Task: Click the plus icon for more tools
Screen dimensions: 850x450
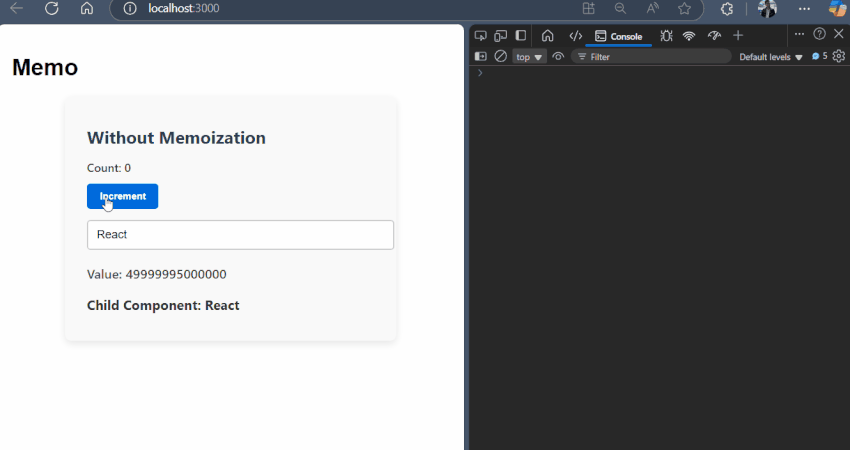Action: pos(739,36)
